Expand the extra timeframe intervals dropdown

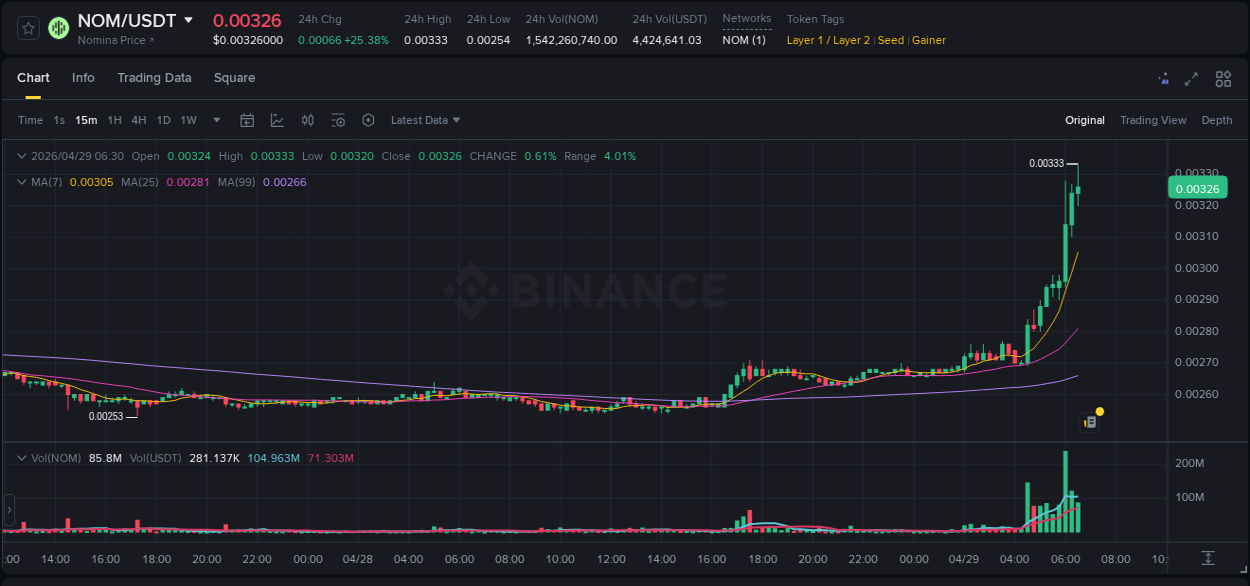pyautogui.click(x=215, y=120)
